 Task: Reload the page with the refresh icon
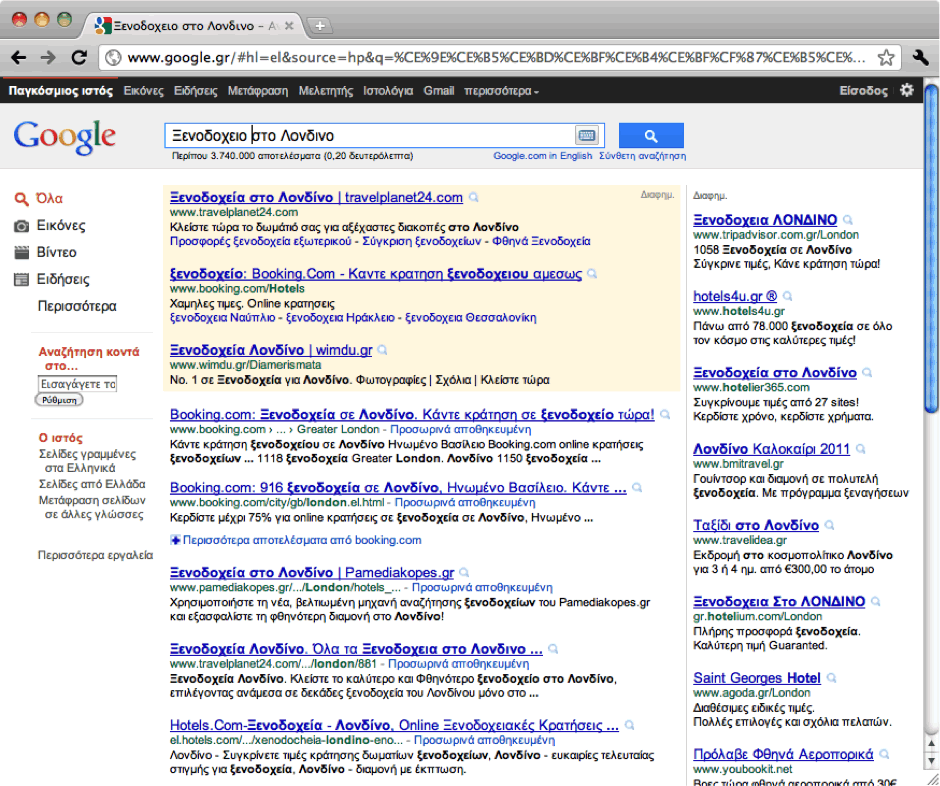point(79,58)
